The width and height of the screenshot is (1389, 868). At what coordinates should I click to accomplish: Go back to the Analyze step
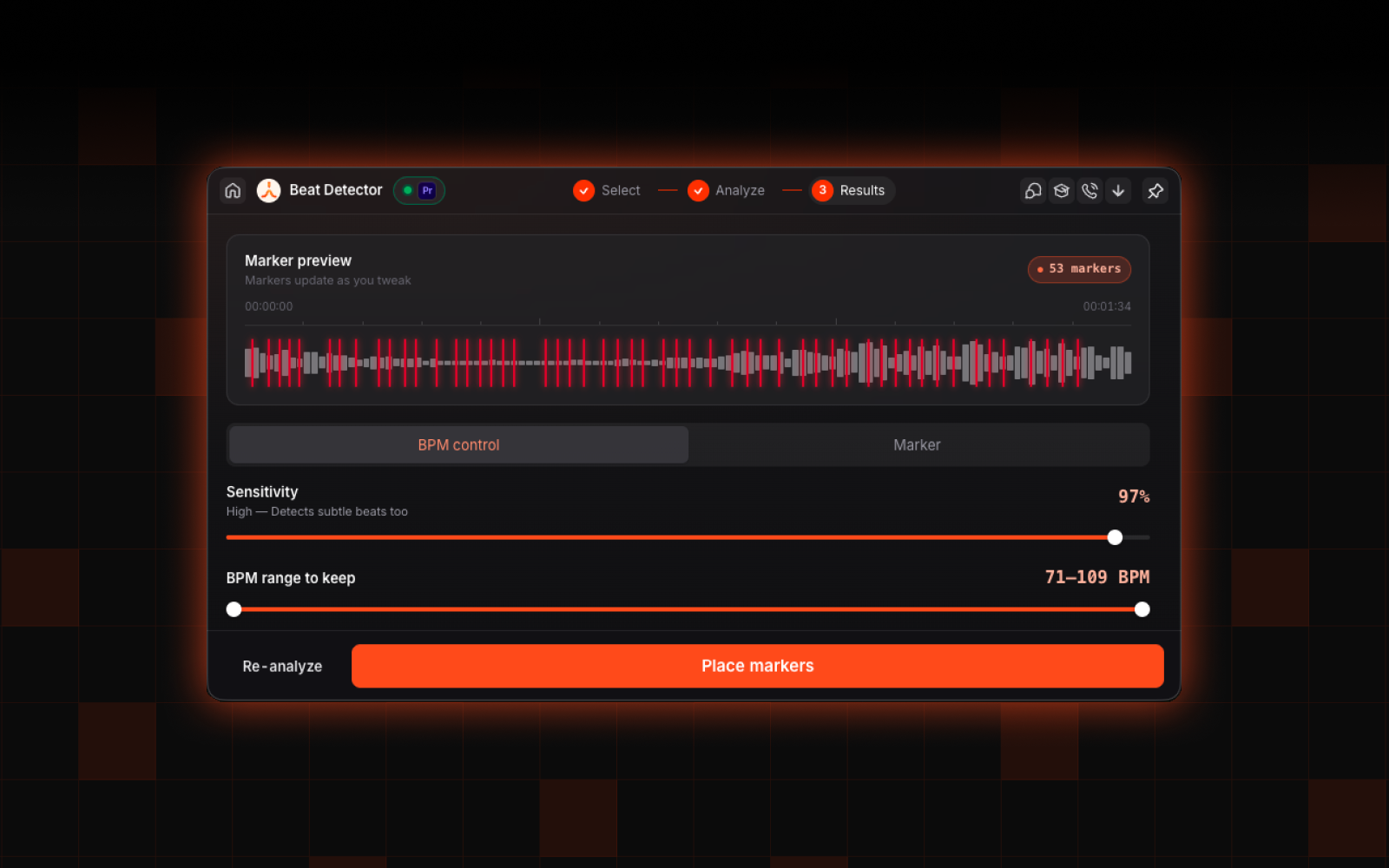(727, 190)
